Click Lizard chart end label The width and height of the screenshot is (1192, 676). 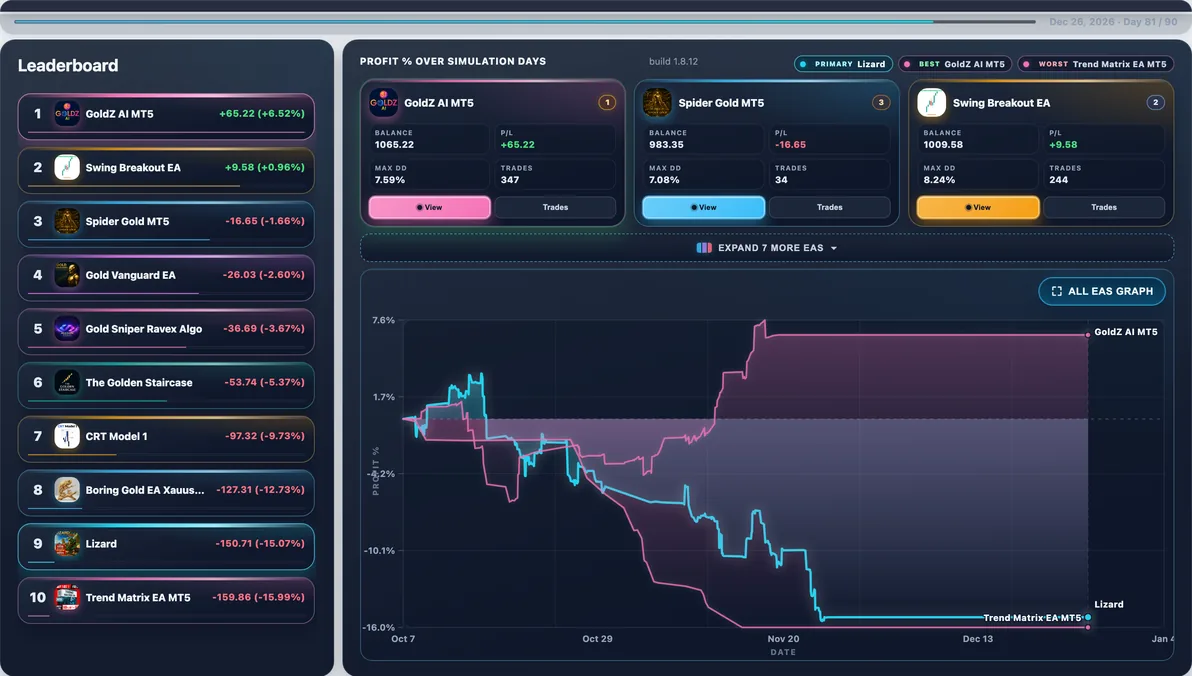[1108, 605]
